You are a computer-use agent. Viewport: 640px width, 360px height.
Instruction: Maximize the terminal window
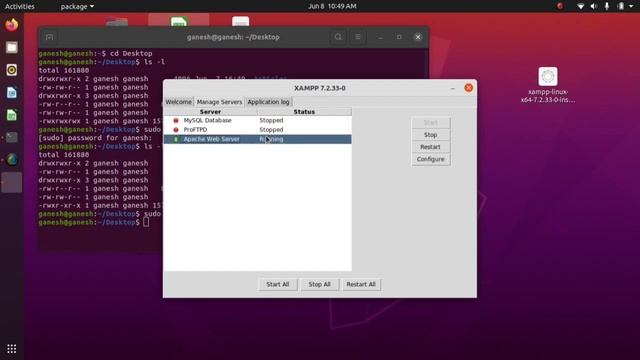pyautogui.click(x=399, y=37)
